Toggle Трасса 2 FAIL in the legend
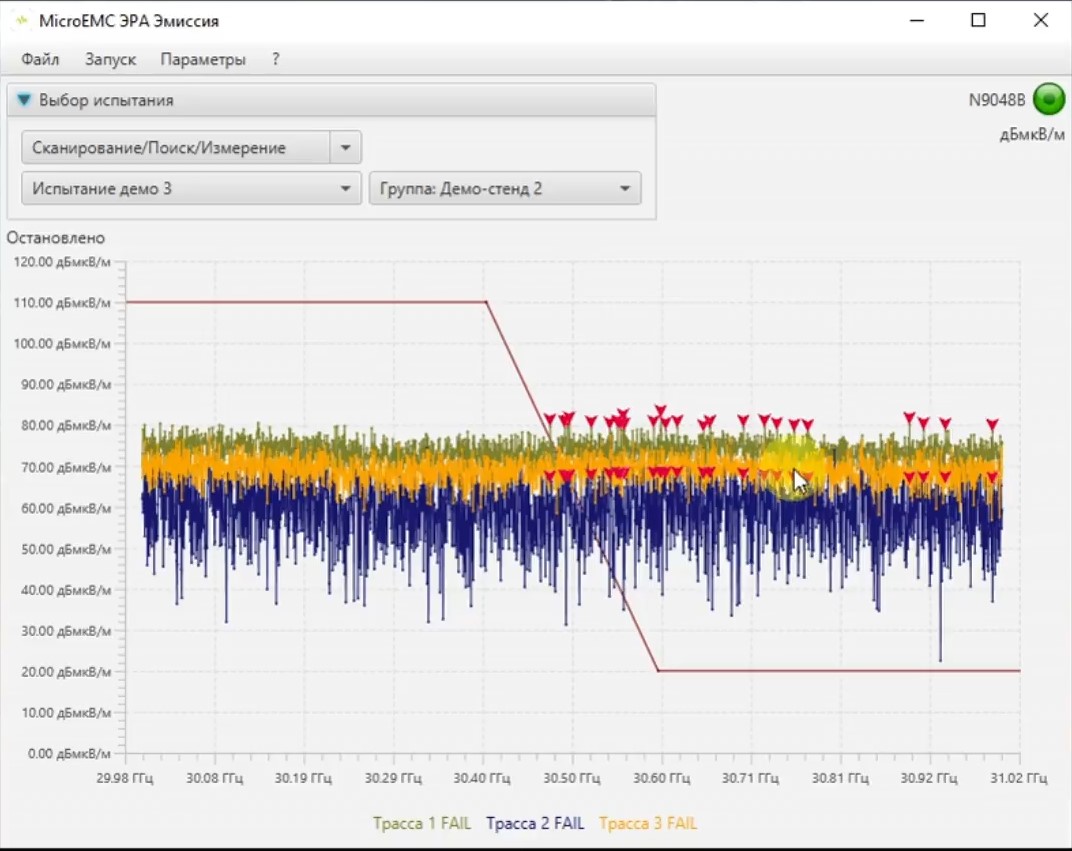 pyautogui.click(x=535, y=823)
